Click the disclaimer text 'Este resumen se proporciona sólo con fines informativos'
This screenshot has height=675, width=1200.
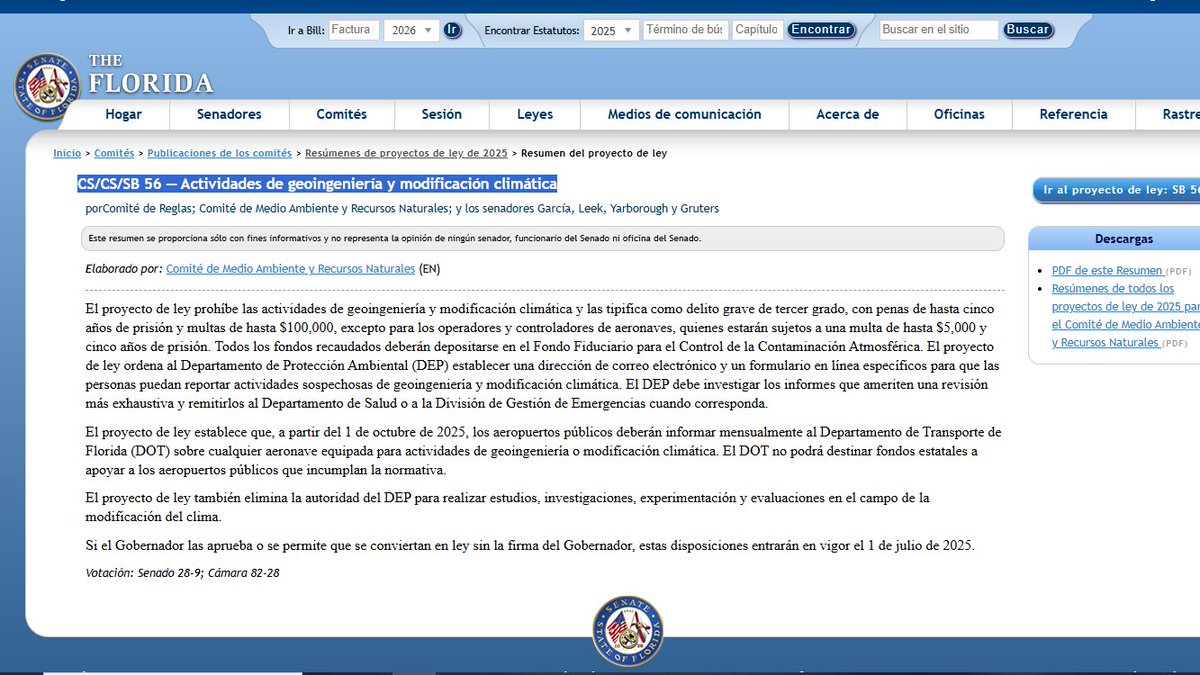395,238
